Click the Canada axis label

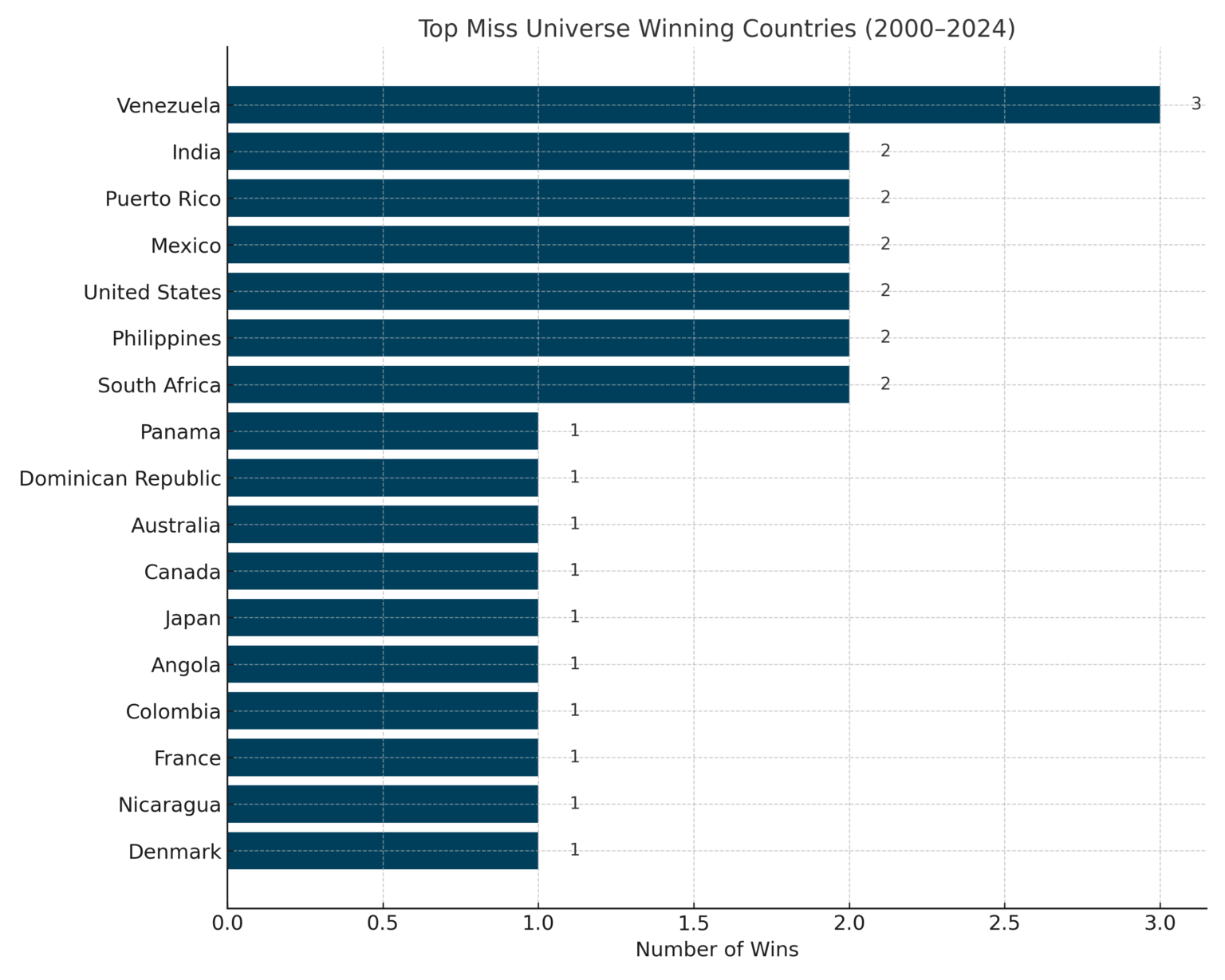click(182, 572)
